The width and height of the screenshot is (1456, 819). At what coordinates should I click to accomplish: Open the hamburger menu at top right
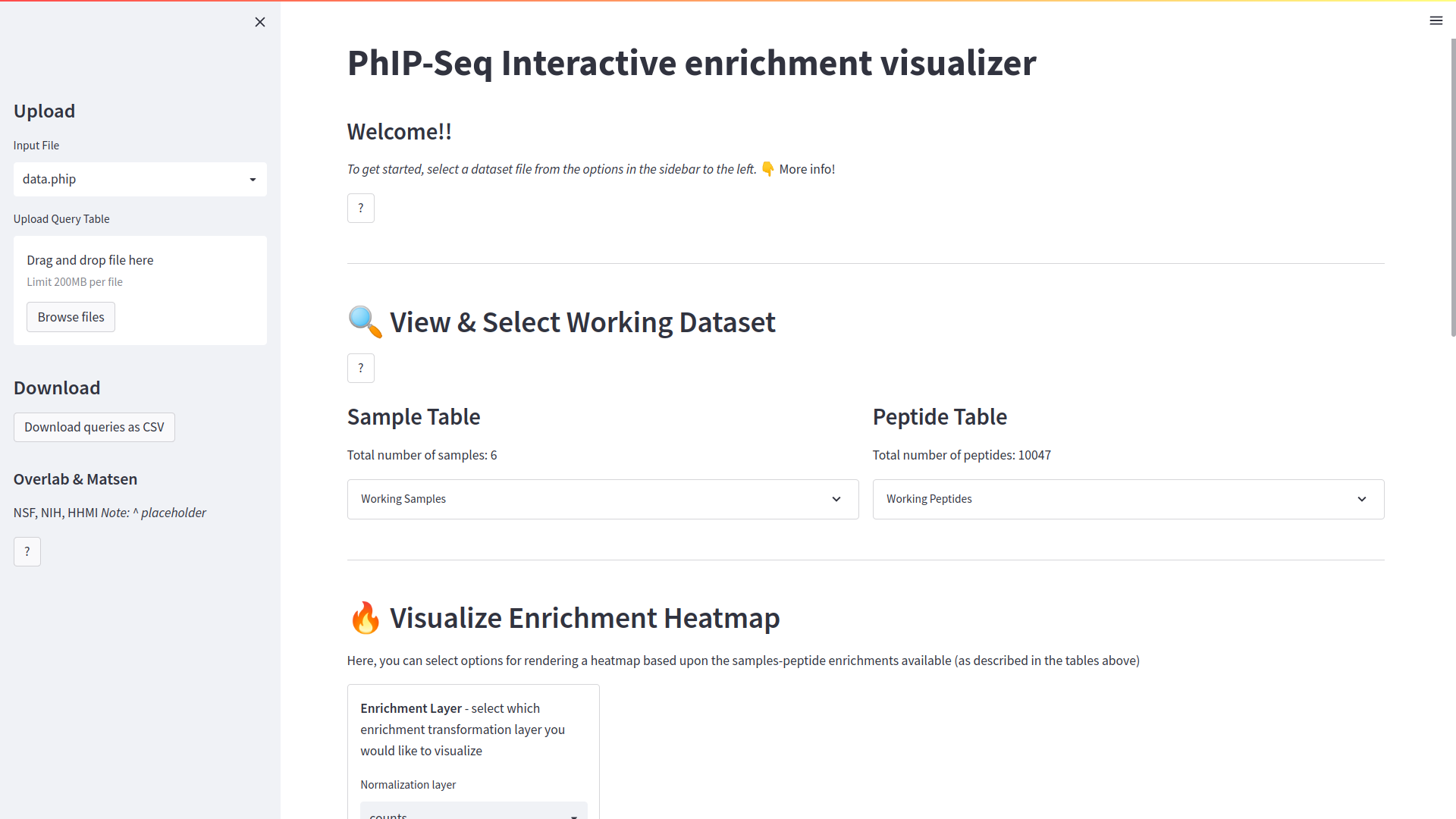1436,20
